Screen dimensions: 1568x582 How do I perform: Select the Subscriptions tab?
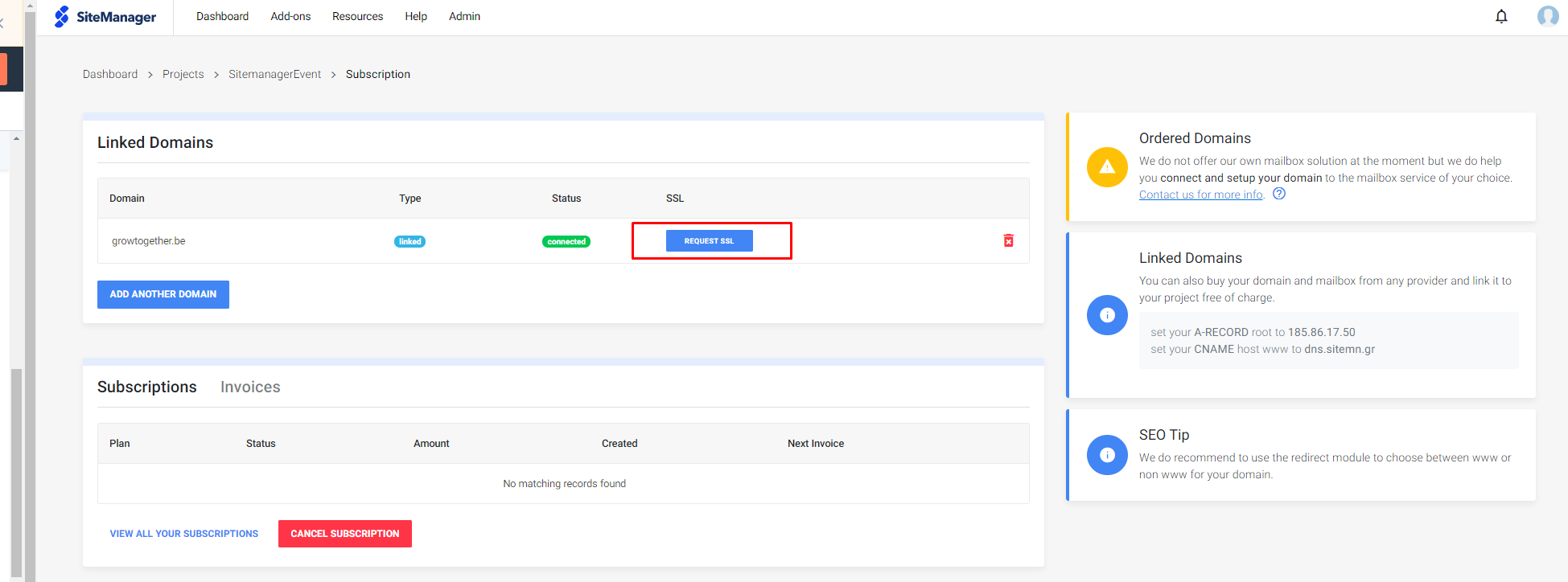point(147,387)
